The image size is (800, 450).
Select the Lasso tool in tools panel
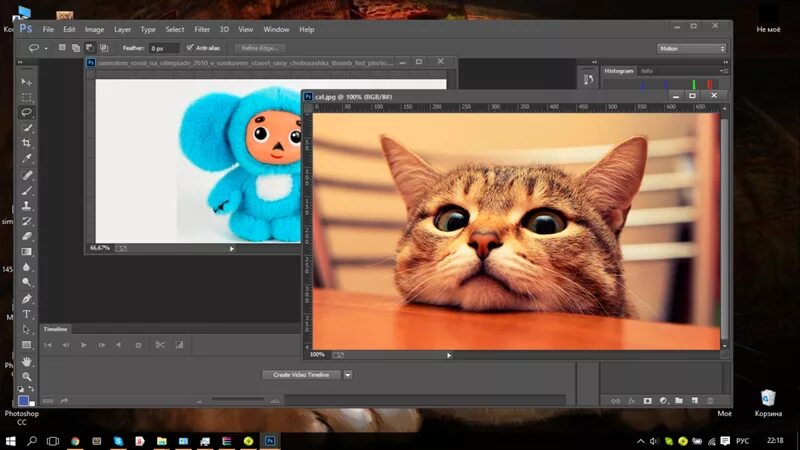click(x=27, y=112)
